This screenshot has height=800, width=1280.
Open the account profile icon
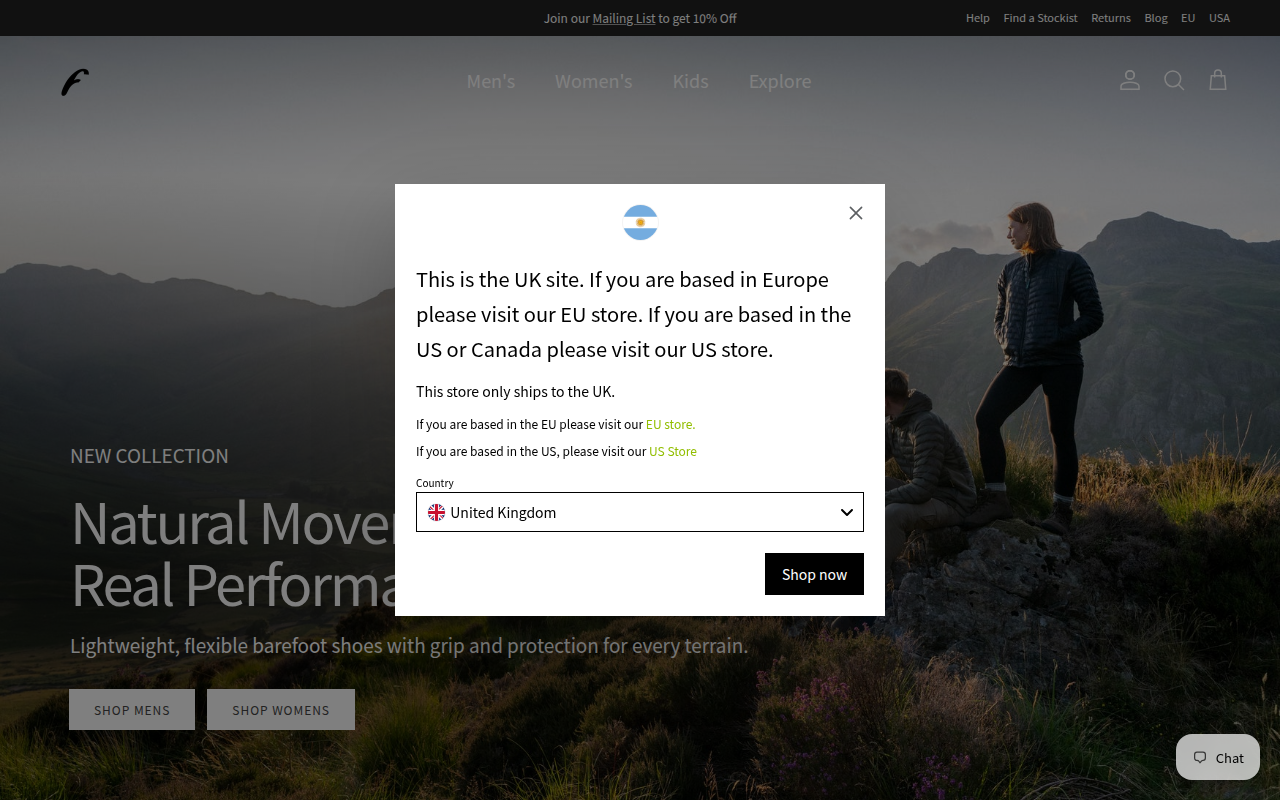point(1130,80)
